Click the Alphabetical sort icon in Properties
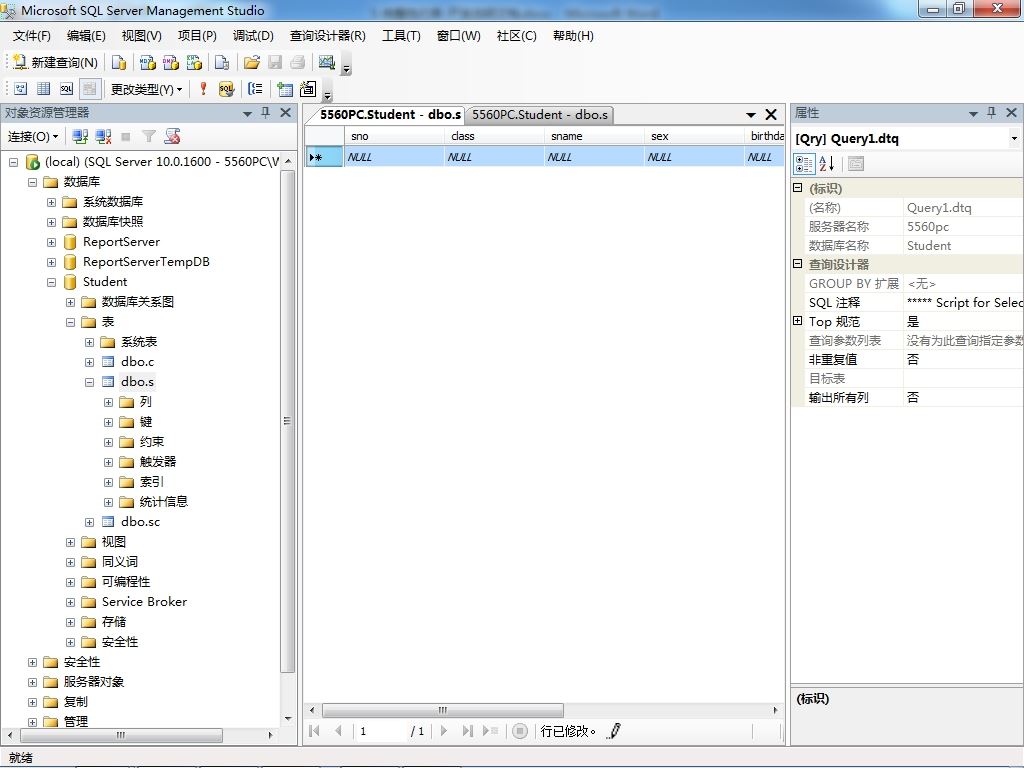Screen dimensions: 1024x768 (826, 164)
